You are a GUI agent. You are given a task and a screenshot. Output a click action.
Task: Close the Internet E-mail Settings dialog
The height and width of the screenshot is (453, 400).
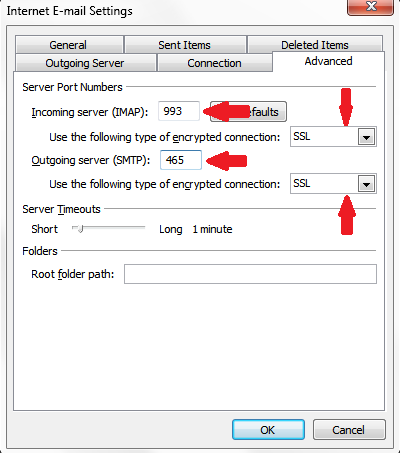click(x=371, y=7)
